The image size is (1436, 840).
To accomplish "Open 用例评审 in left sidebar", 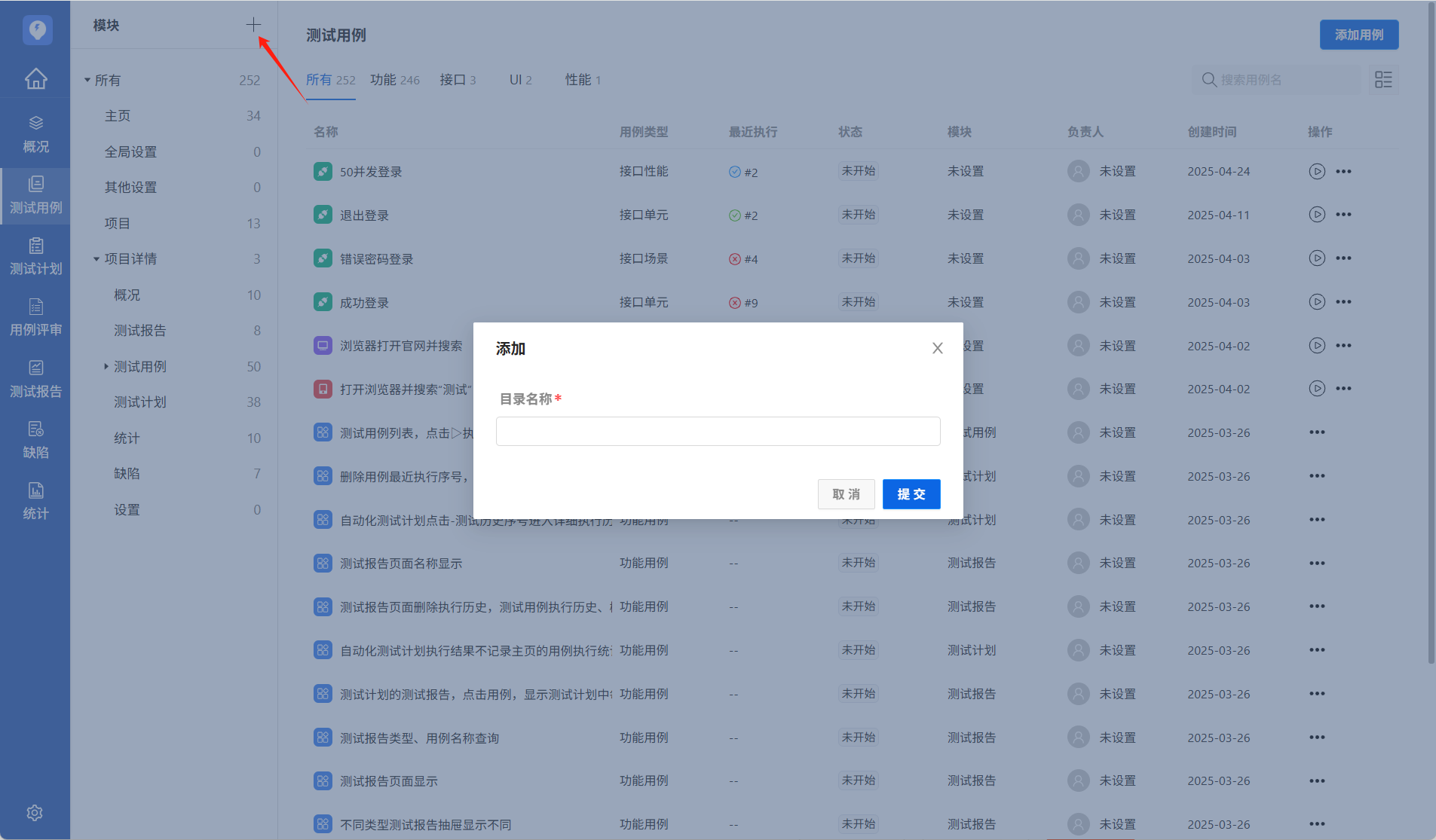I will click(x=35, y=317).
